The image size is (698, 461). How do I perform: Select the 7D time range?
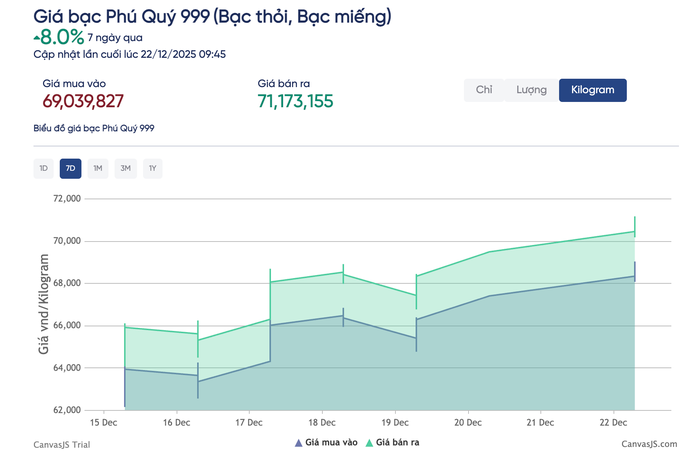(x=70, y=168)
